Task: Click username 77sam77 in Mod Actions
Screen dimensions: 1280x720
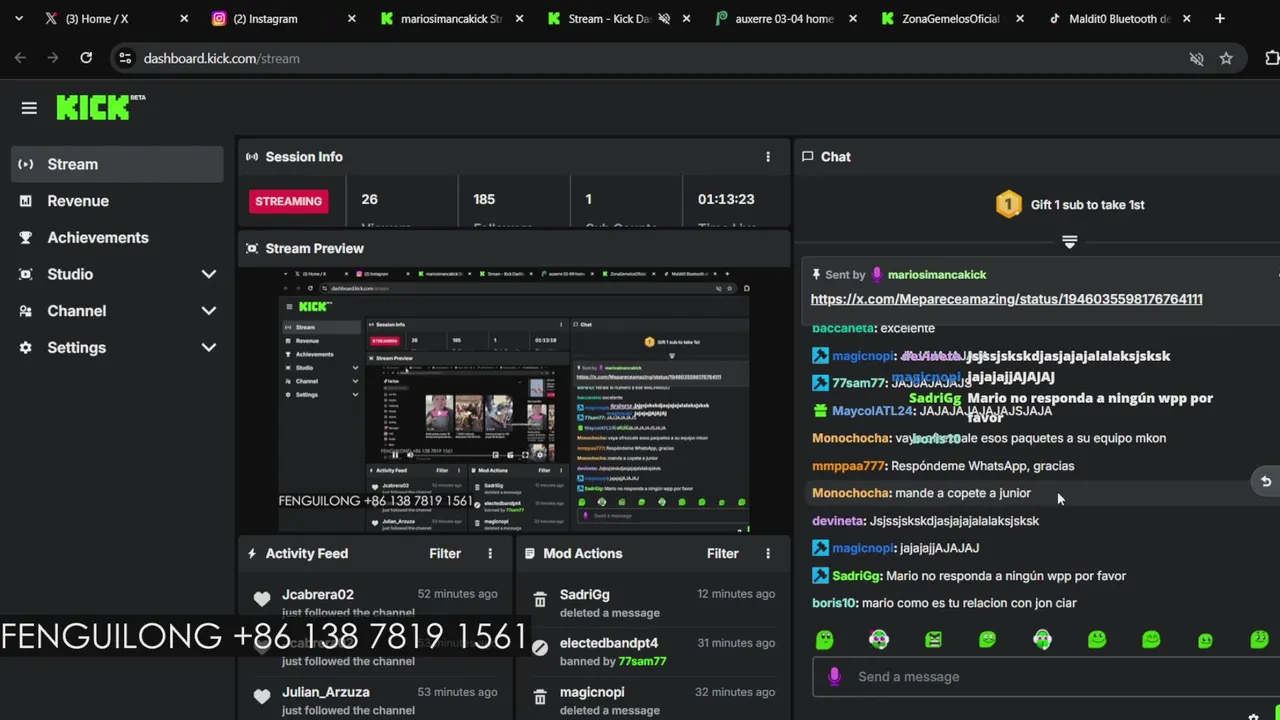Action: click(642, 661)
